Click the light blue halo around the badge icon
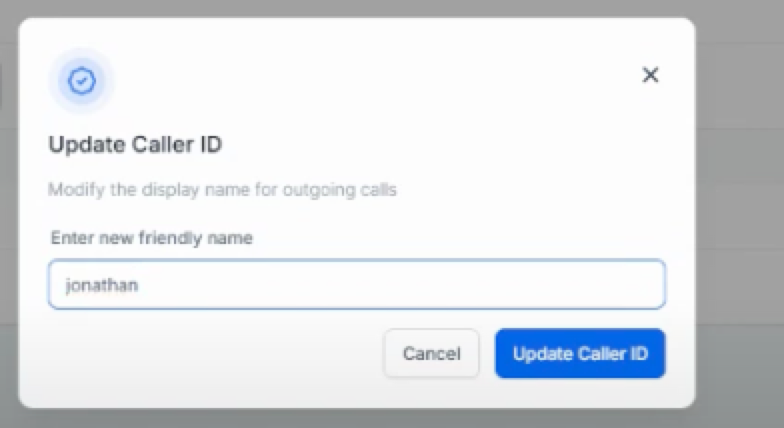Image resolution: width=784 pixels, height=428 pixels. (54, 81)
